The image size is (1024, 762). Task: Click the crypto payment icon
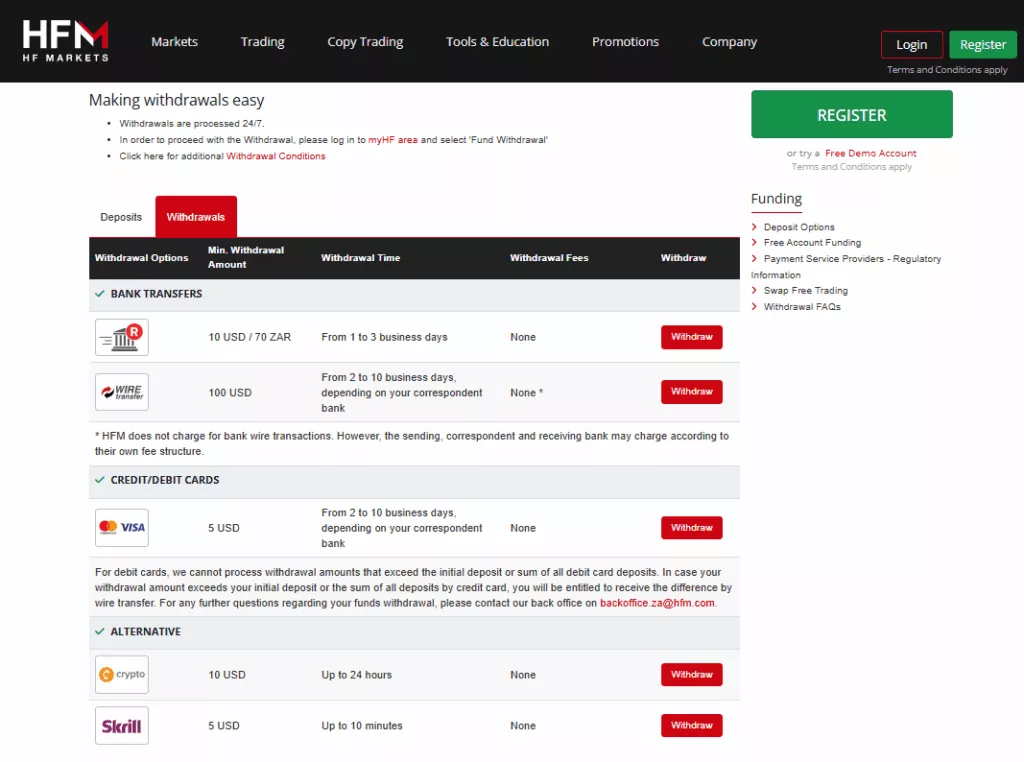click(x=121, y=675)
